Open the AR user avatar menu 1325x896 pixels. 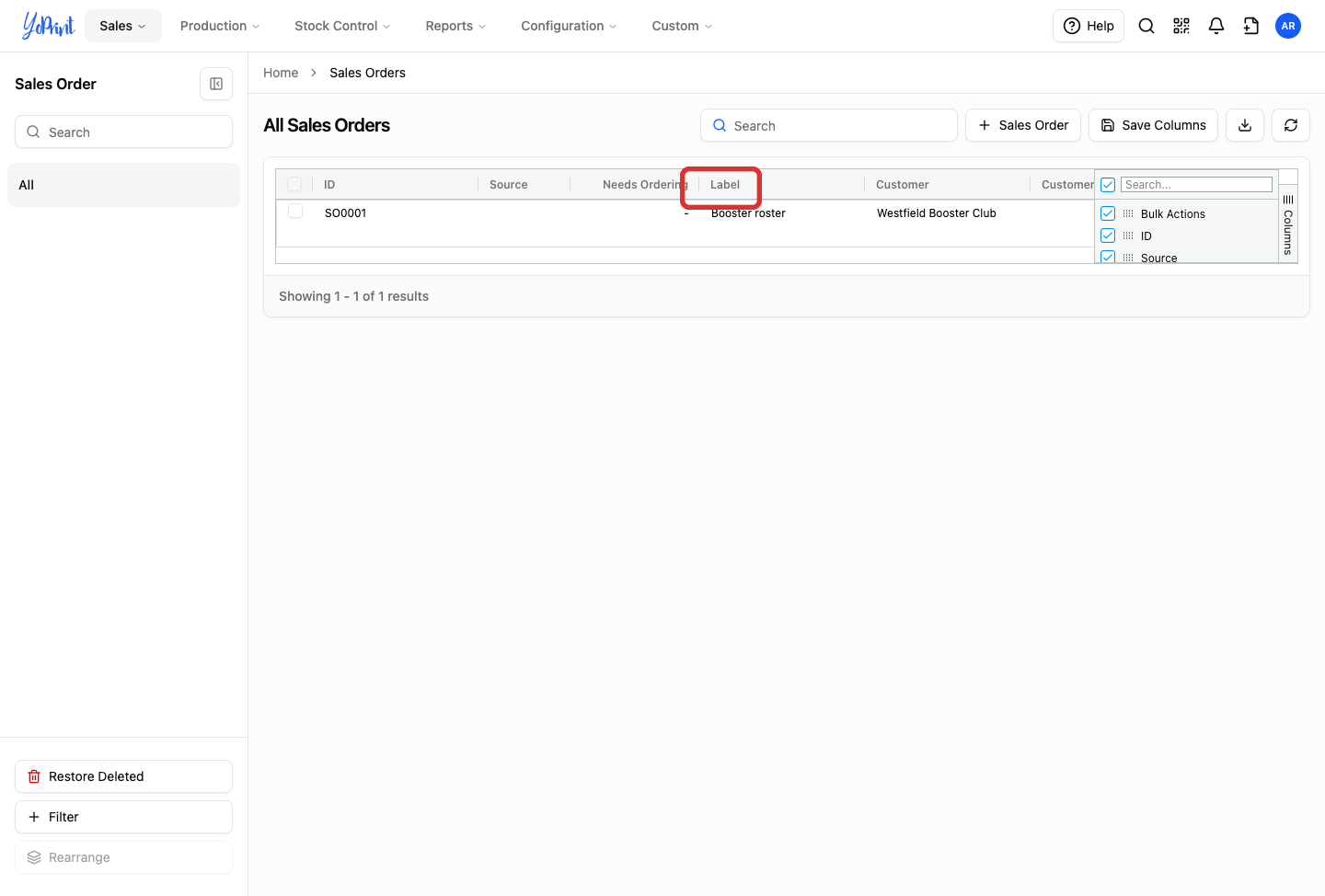tap(1288, 26)
